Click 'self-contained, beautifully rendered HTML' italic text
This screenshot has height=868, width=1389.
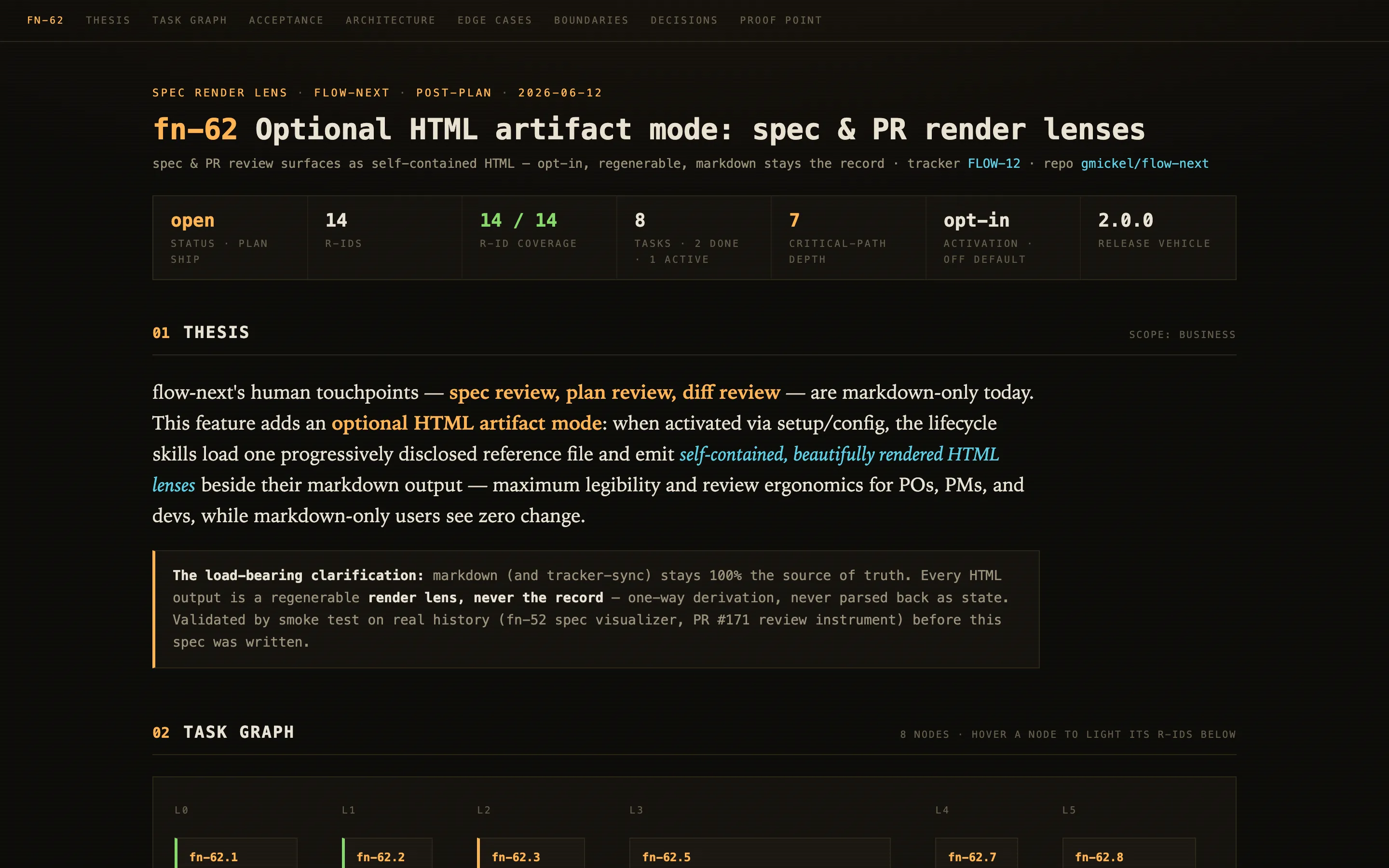tap(839, 454)
